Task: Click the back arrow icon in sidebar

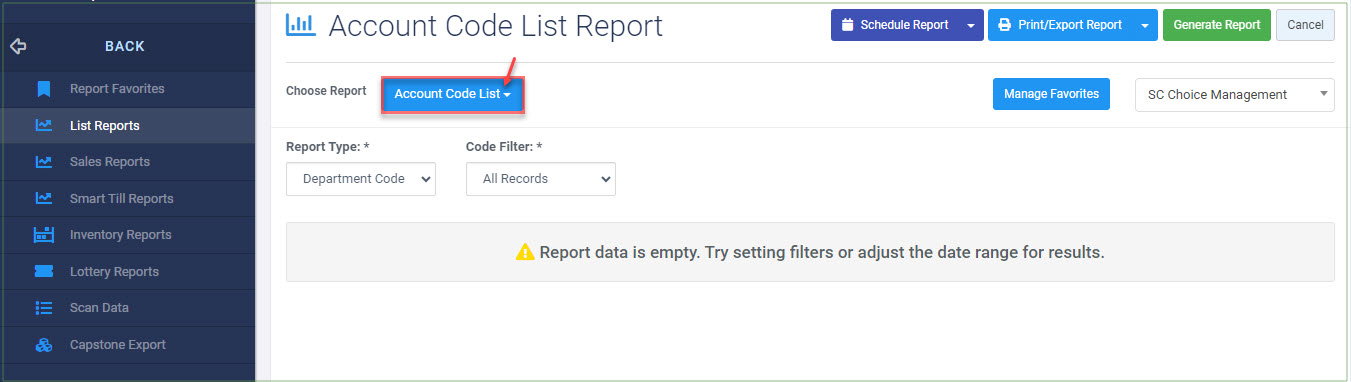Action: pyautogui.click(x=17, y=46)
